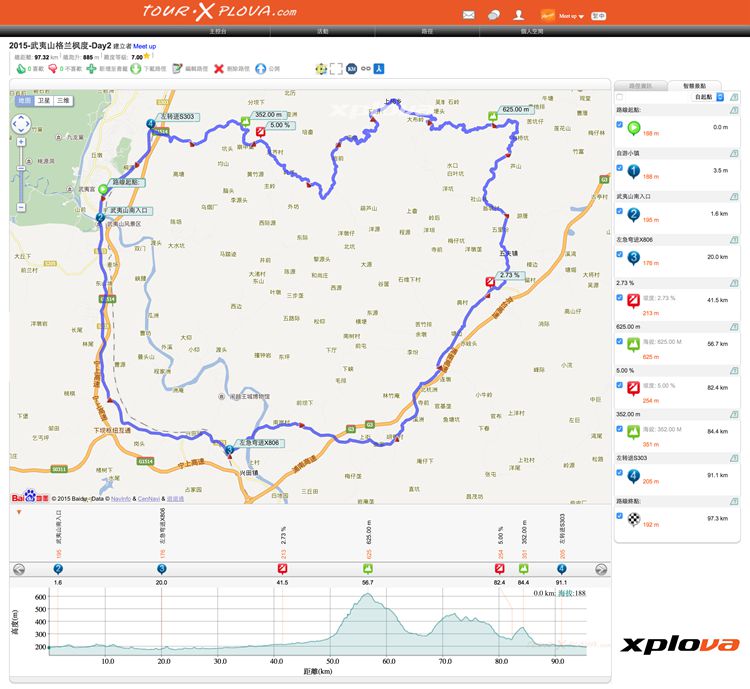Open the Meet up dropdown in header
Screen dimensions: 750x689
[x=574, y=16]
